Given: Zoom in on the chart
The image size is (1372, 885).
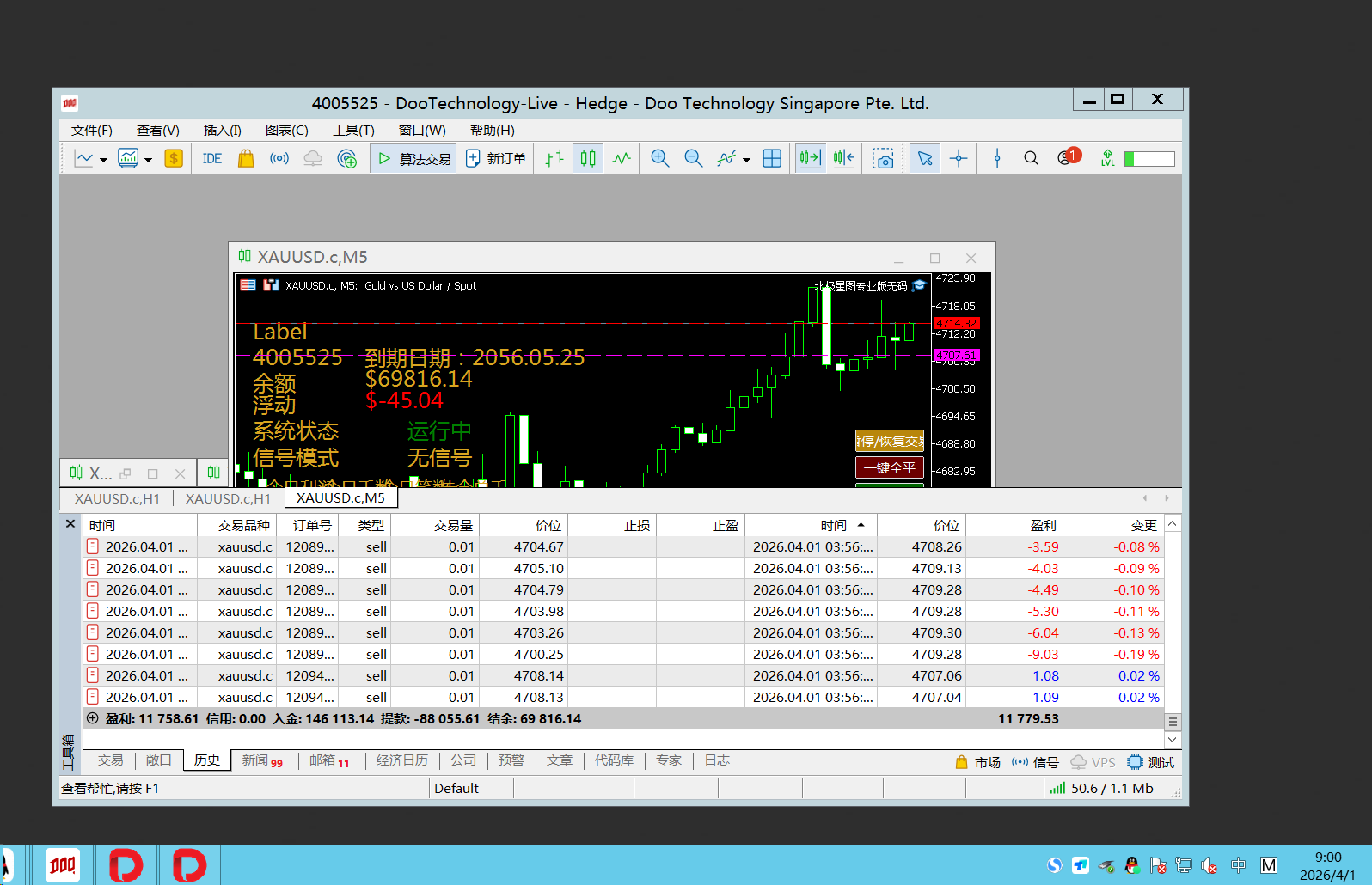Looking at the screenshot, I should (x=660, y=158).
